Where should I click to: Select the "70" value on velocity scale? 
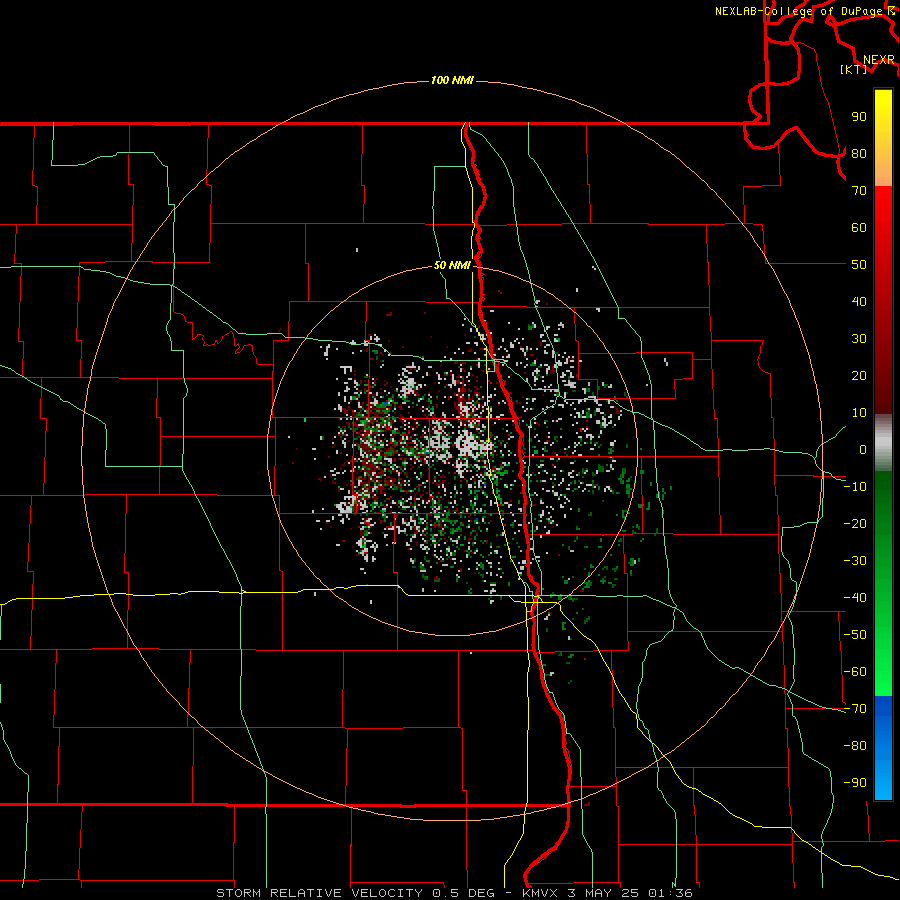click(x=859, y=191)
